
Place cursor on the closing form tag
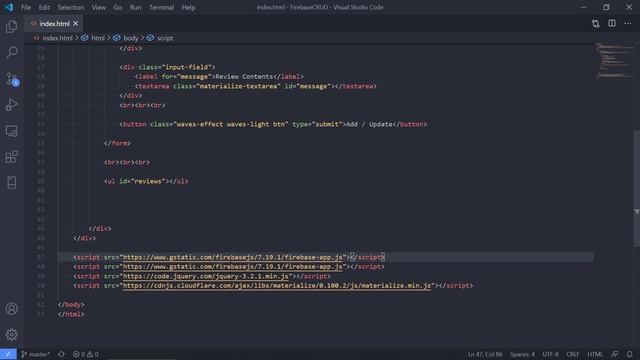click(117, 143)
